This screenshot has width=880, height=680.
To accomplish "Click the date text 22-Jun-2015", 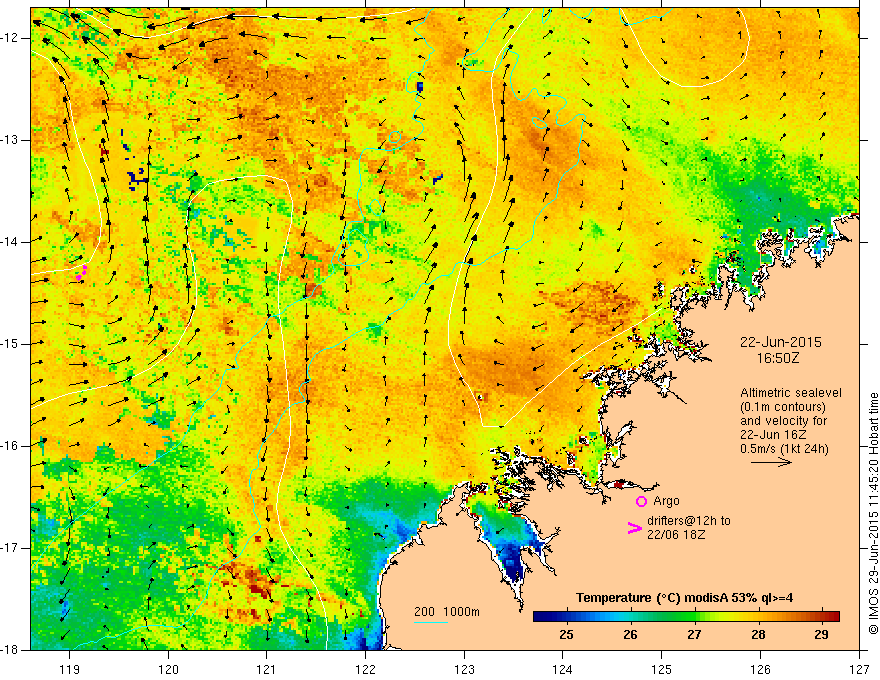I will [781, 342].
